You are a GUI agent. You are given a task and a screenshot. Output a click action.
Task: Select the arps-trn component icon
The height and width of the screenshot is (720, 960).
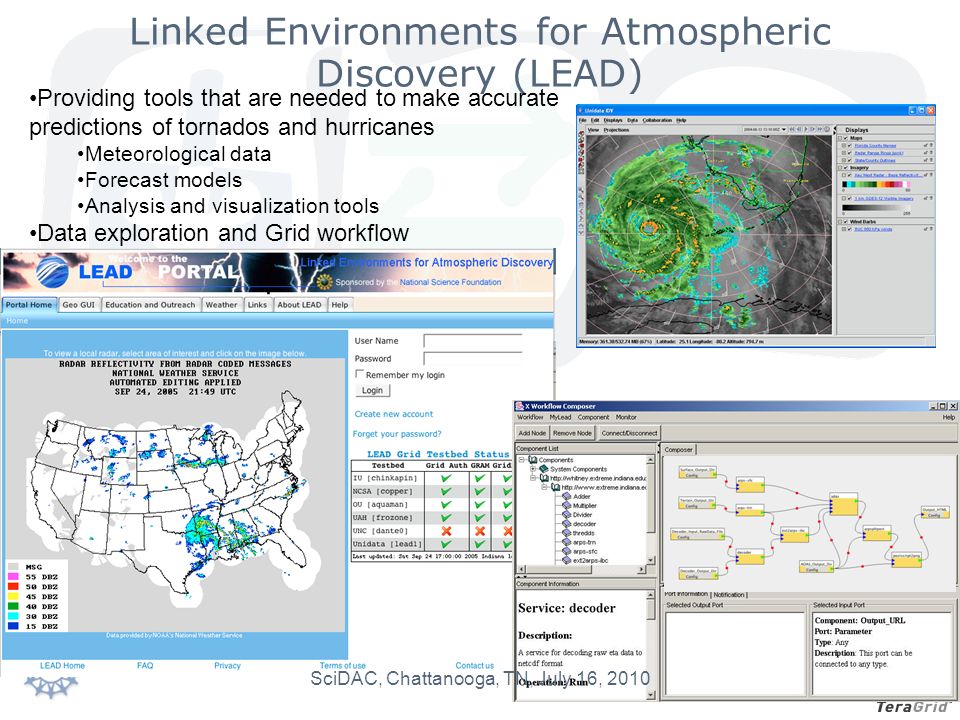point(566,542)
